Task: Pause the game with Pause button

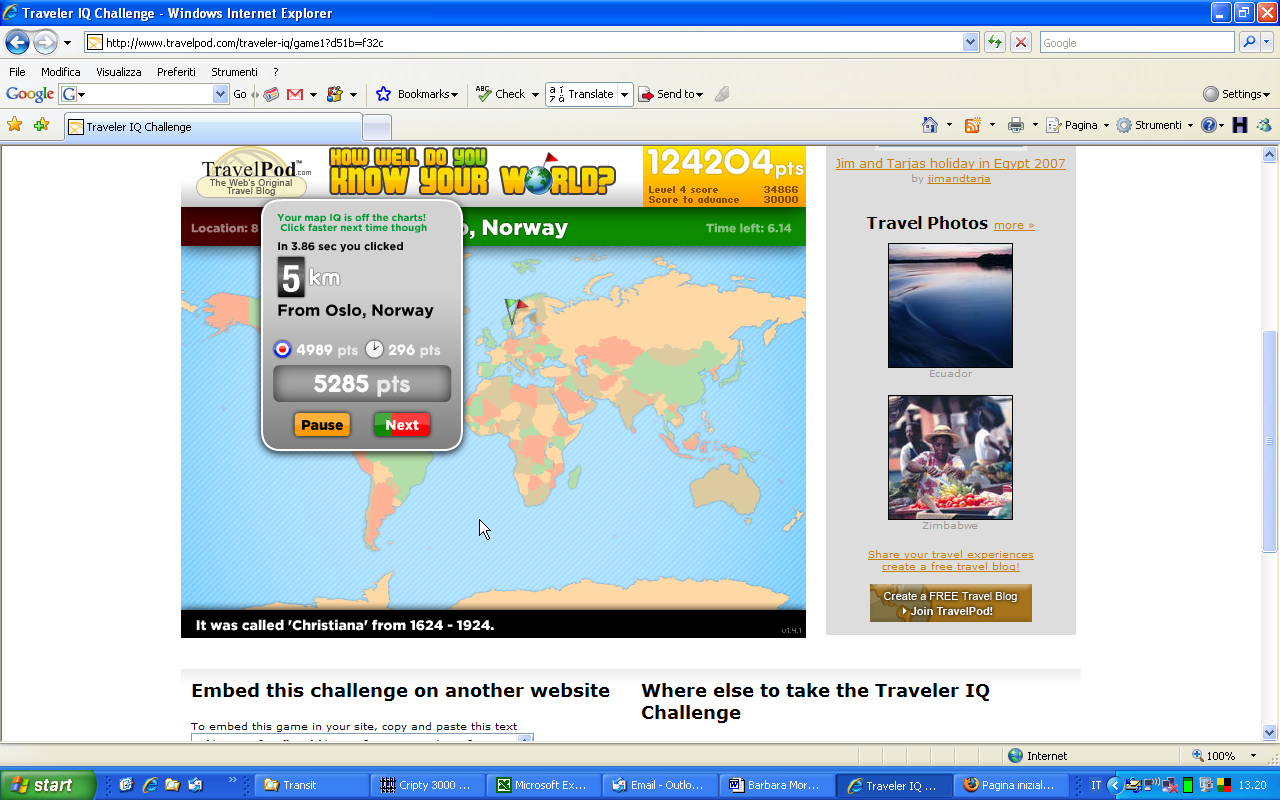Action: [322, 425]
